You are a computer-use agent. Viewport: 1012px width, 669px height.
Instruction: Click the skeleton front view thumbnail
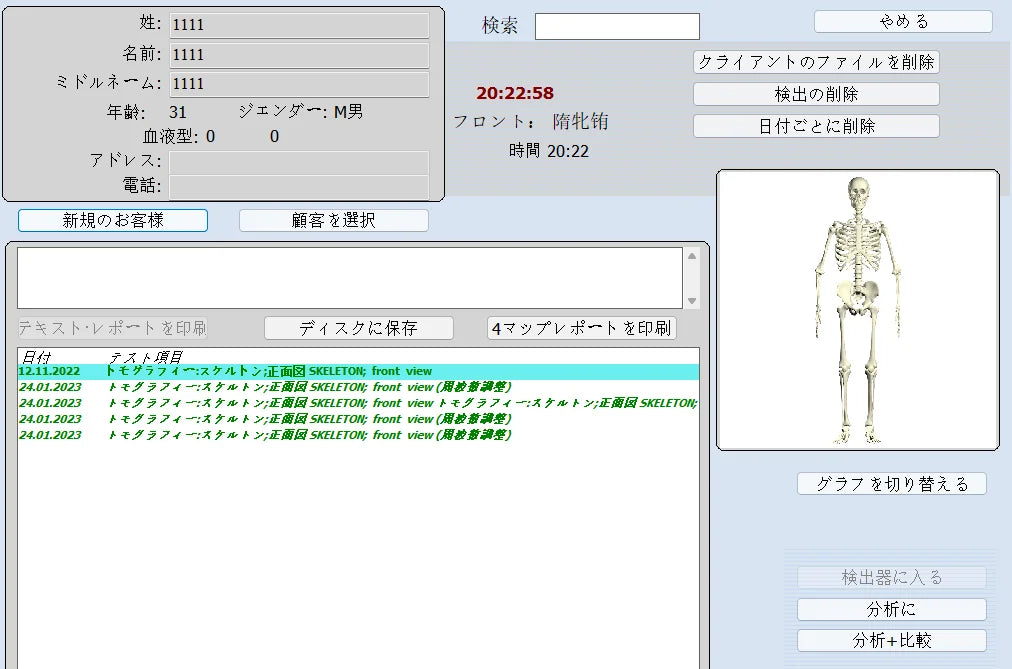point(857,309)
